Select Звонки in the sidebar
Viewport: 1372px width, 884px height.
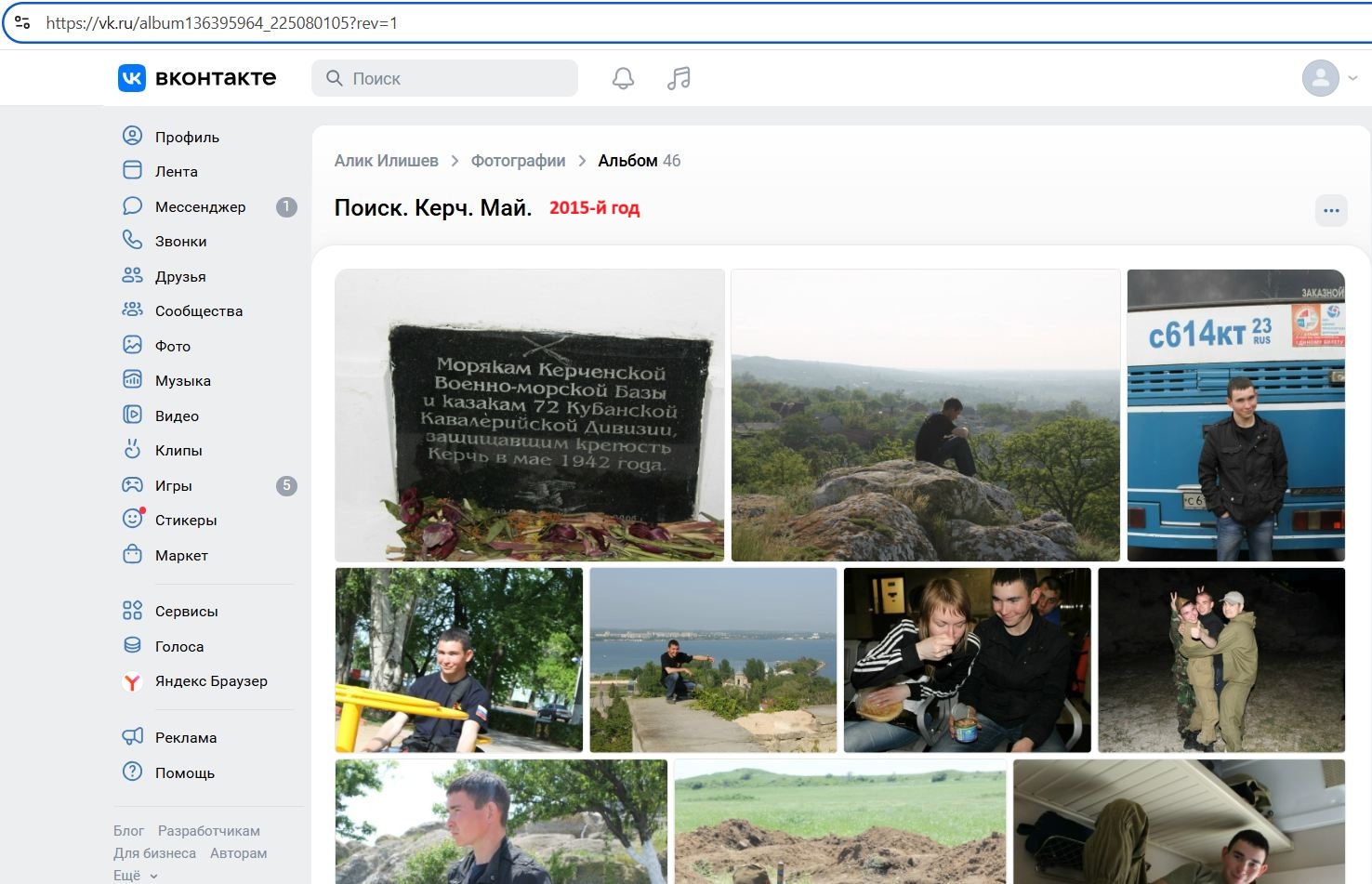tap(180, 241)
